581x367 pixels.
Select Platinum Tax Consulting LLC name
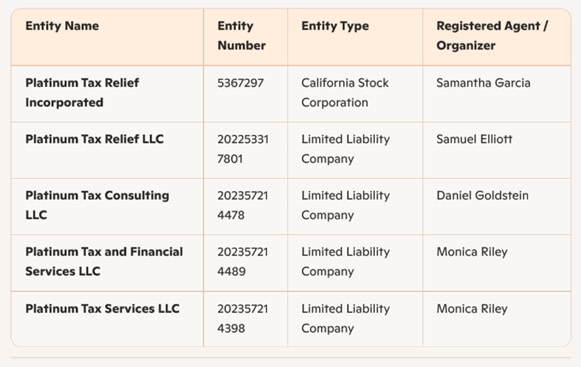click(x=97, y=205)
